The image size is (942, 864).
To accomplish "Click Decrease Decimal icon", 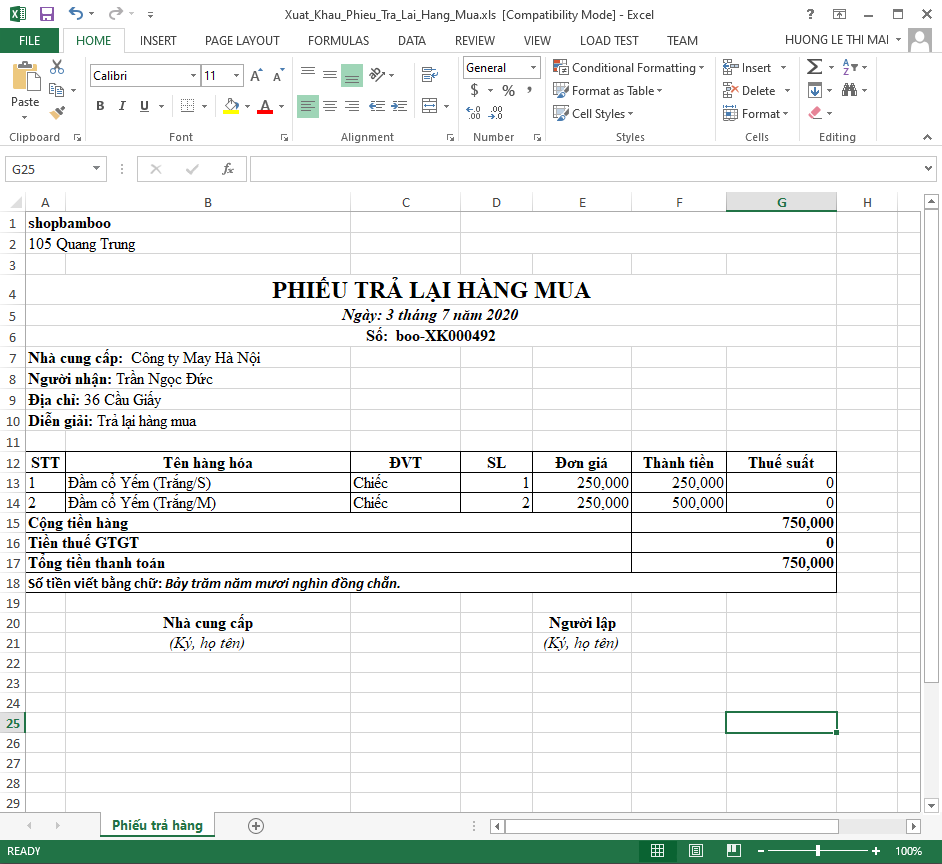I will click(496, 112).
